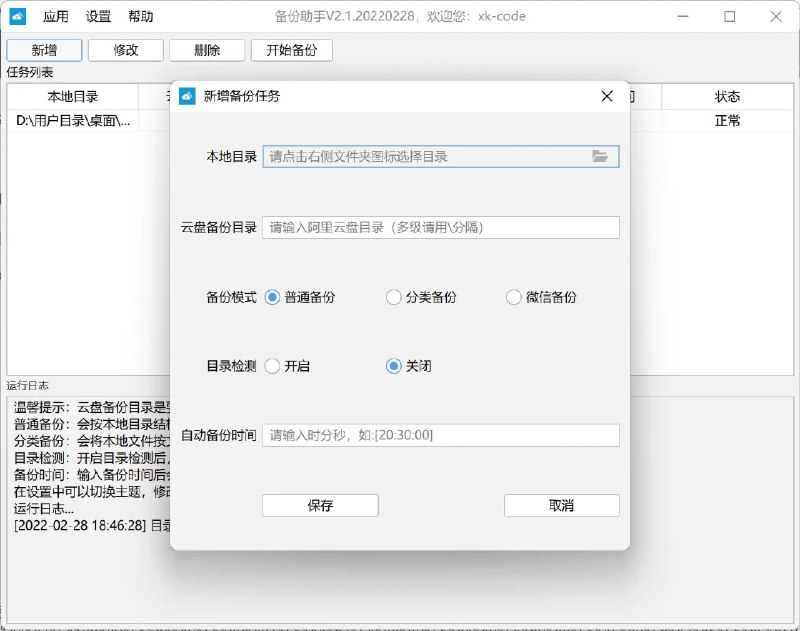
Task: Select the 普通备份 backup mode
Action: [x=270, y=297]
